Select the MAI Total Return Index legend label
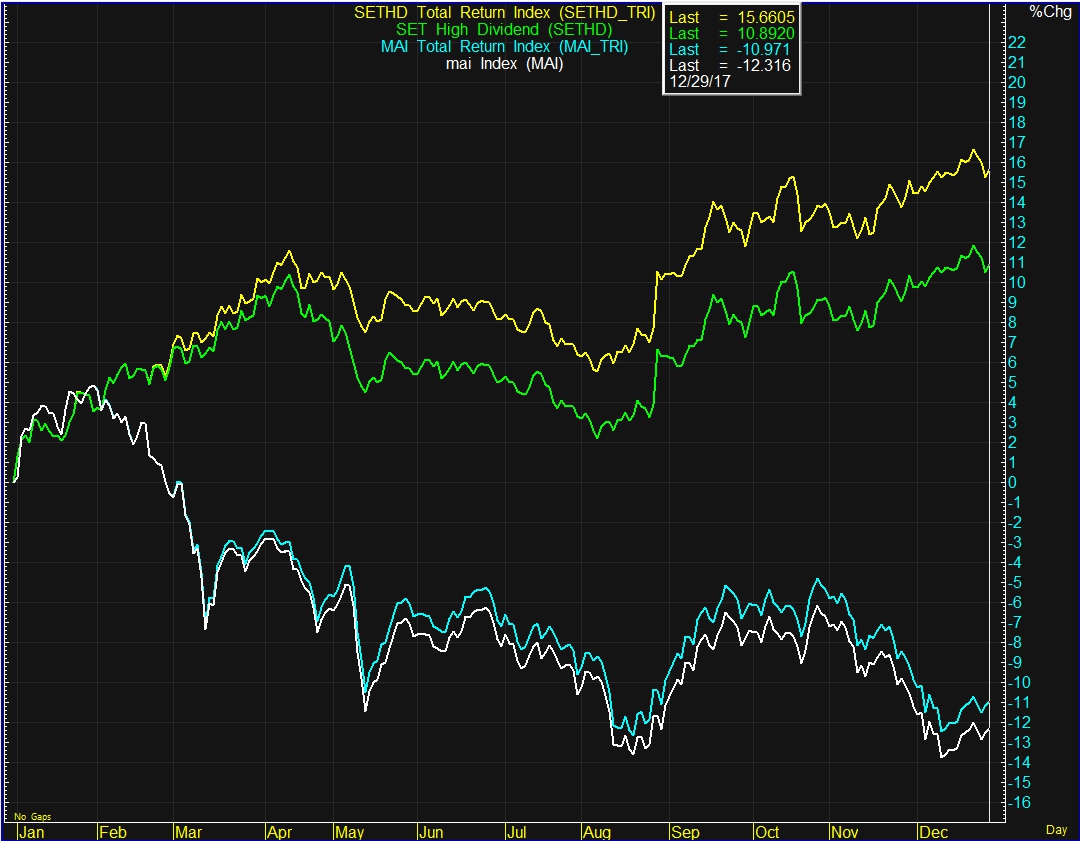This screenshot has height=841, width=1080. tap(505, 47)
